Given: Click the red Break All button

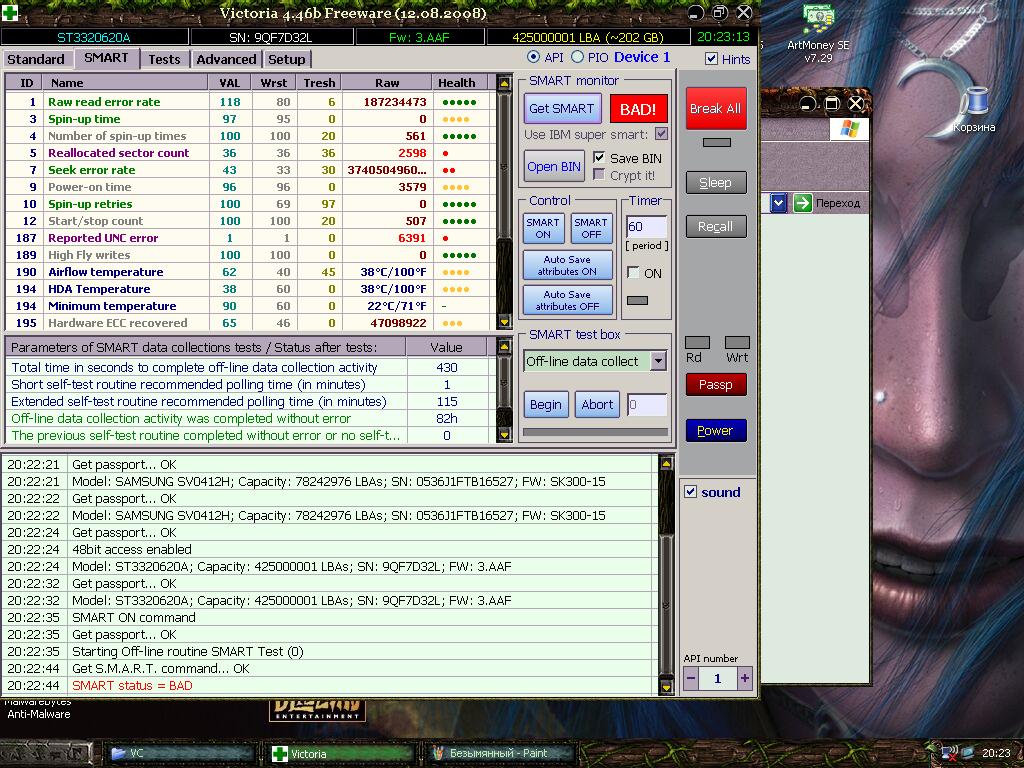Looking at the screenshot, I should (716, 108).
